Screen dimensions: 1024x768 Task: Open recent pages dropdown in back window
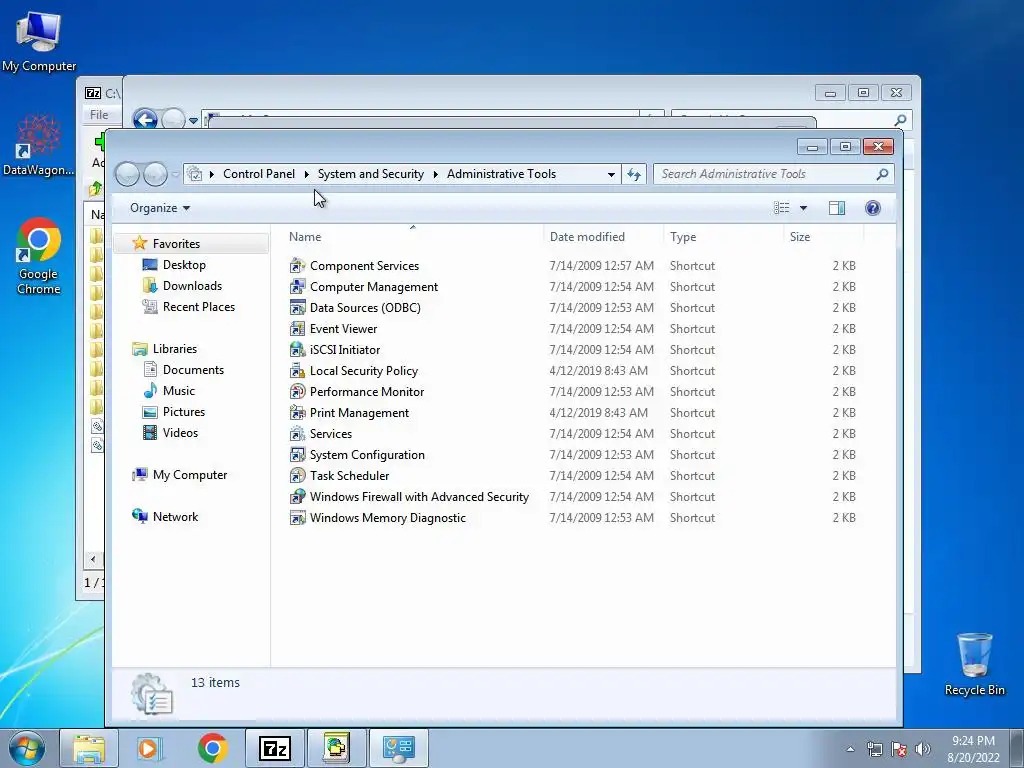(x=193, y=121)
